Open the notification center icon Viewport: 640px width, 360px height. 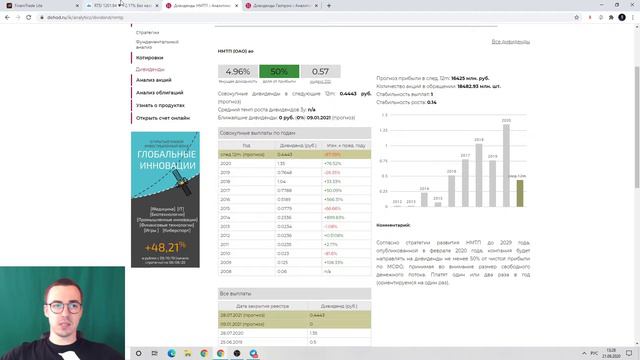629,353
